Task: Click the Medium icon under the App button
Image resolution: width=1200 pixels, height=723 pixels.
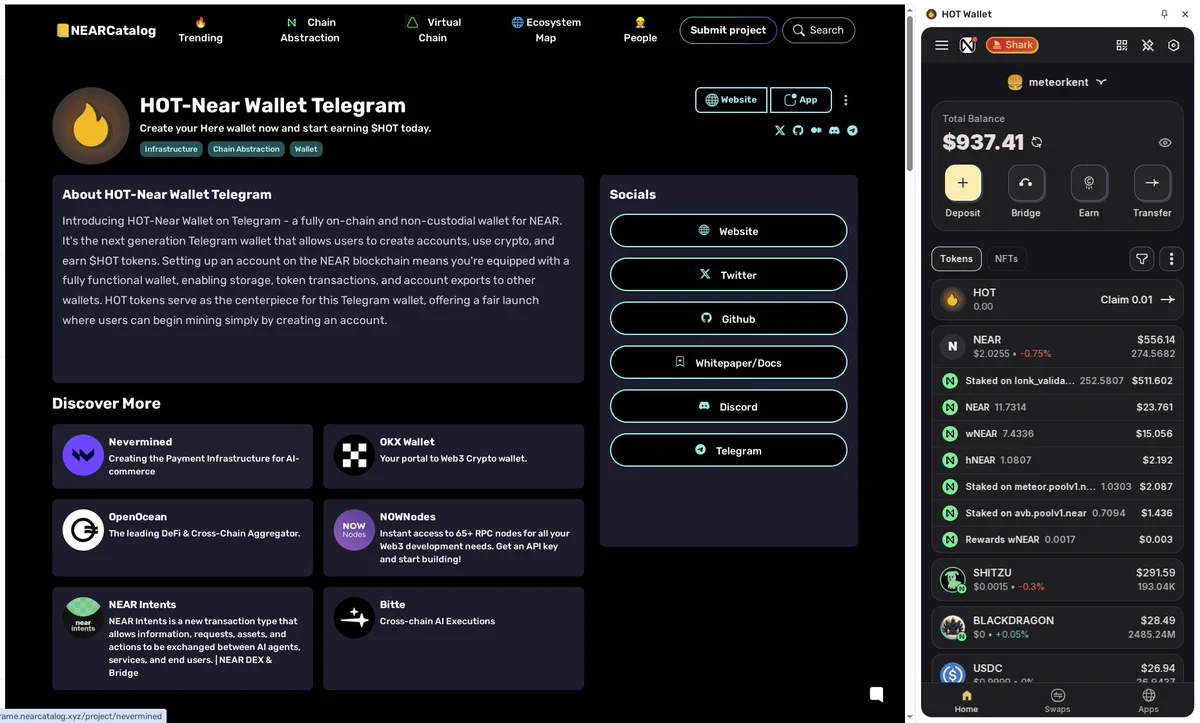Action: point(816,130)
